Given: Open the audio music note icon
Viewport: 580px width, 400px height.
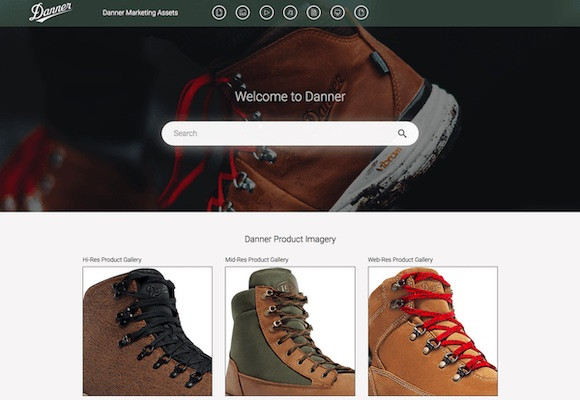Looking at the screenshot, I should (290, 13).
